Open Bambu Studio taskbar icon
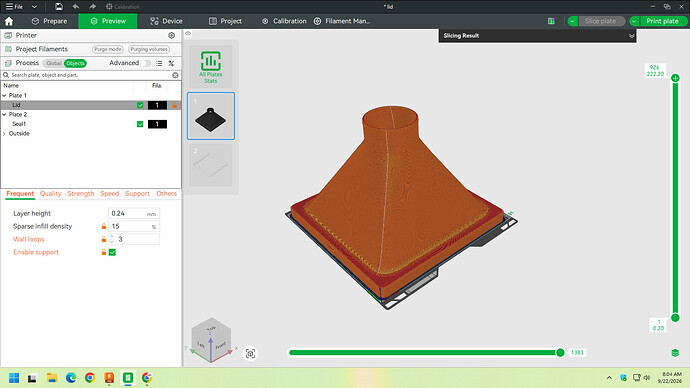The image size is (690, 388). (x=128, y=378)
